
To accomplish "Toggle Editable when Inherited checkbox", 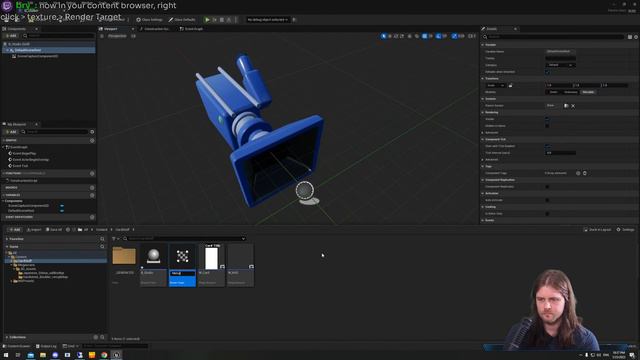I will click(x=547, y=72).
